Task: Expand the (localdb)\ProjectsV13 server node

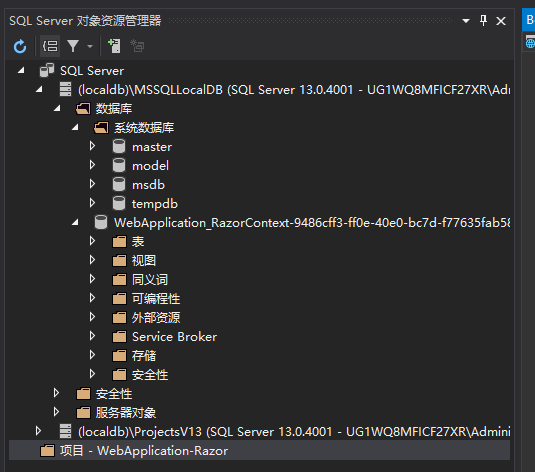Action: (38, 431)
